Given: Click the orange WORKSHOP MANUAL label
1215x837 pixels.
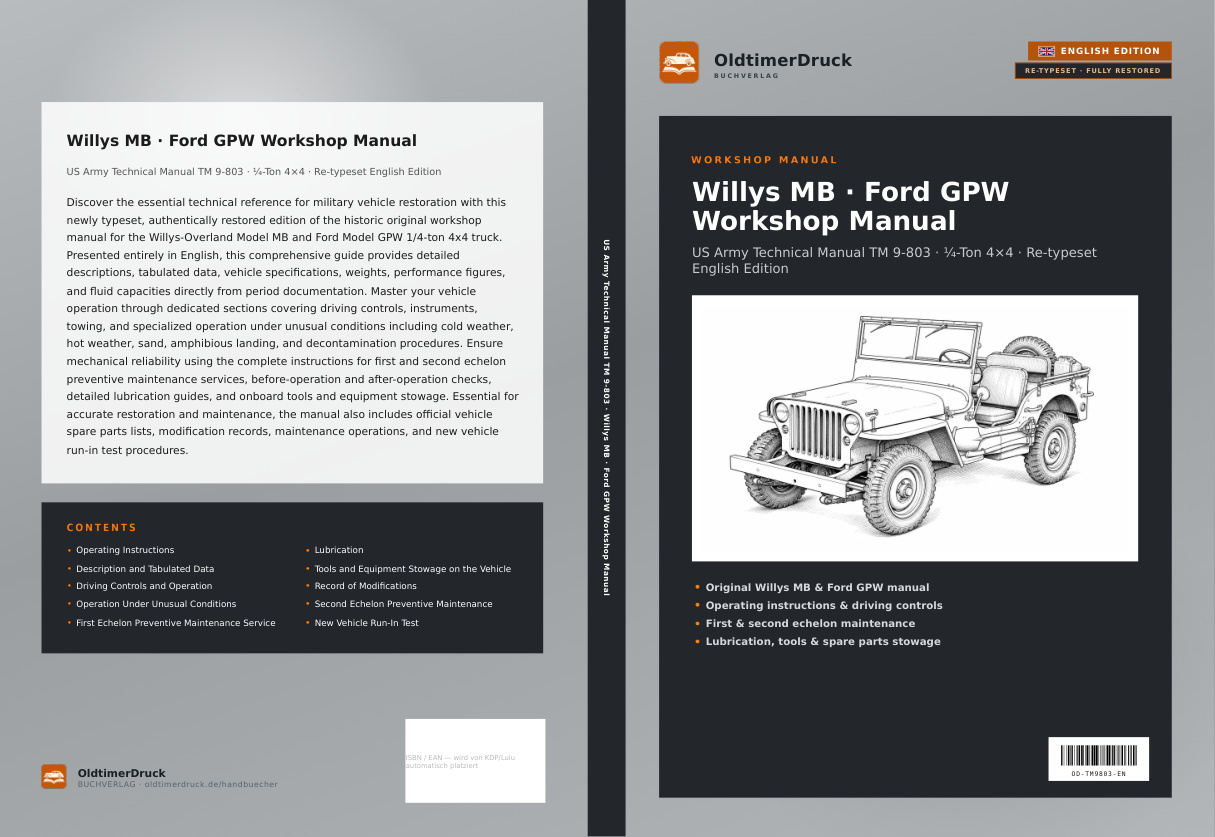Looking at the screenshot, I should point(764,160).
